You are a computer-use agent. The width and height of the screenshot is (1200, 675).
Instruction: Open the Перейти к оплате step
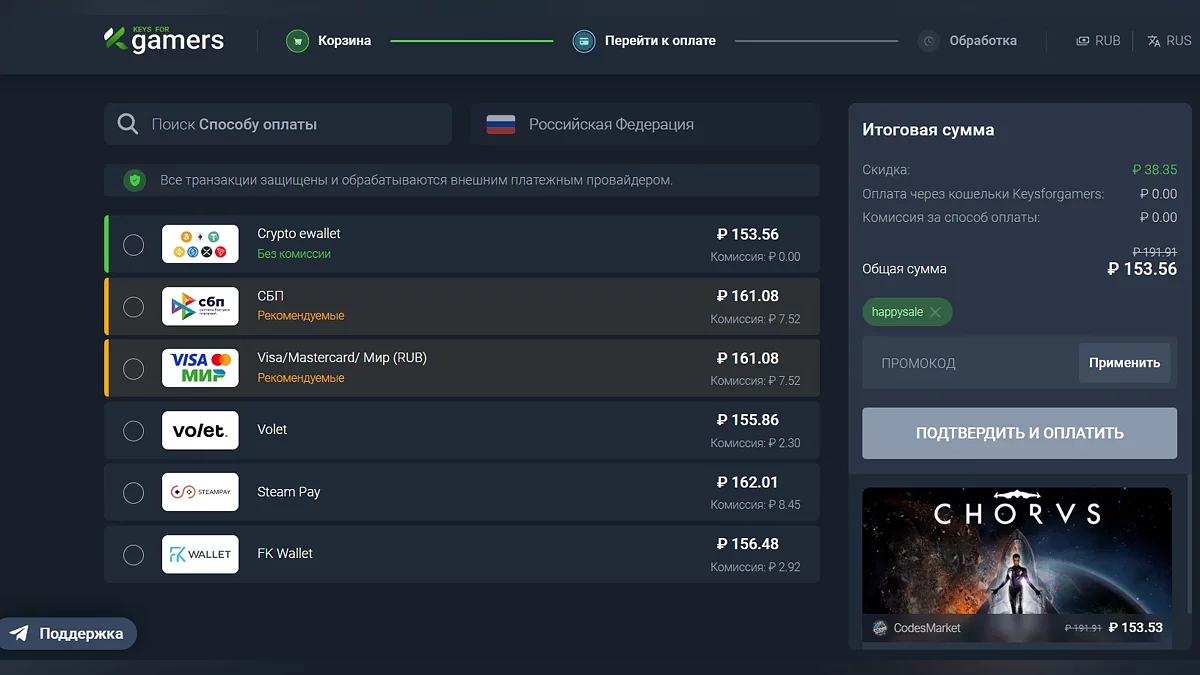[660, 41]
